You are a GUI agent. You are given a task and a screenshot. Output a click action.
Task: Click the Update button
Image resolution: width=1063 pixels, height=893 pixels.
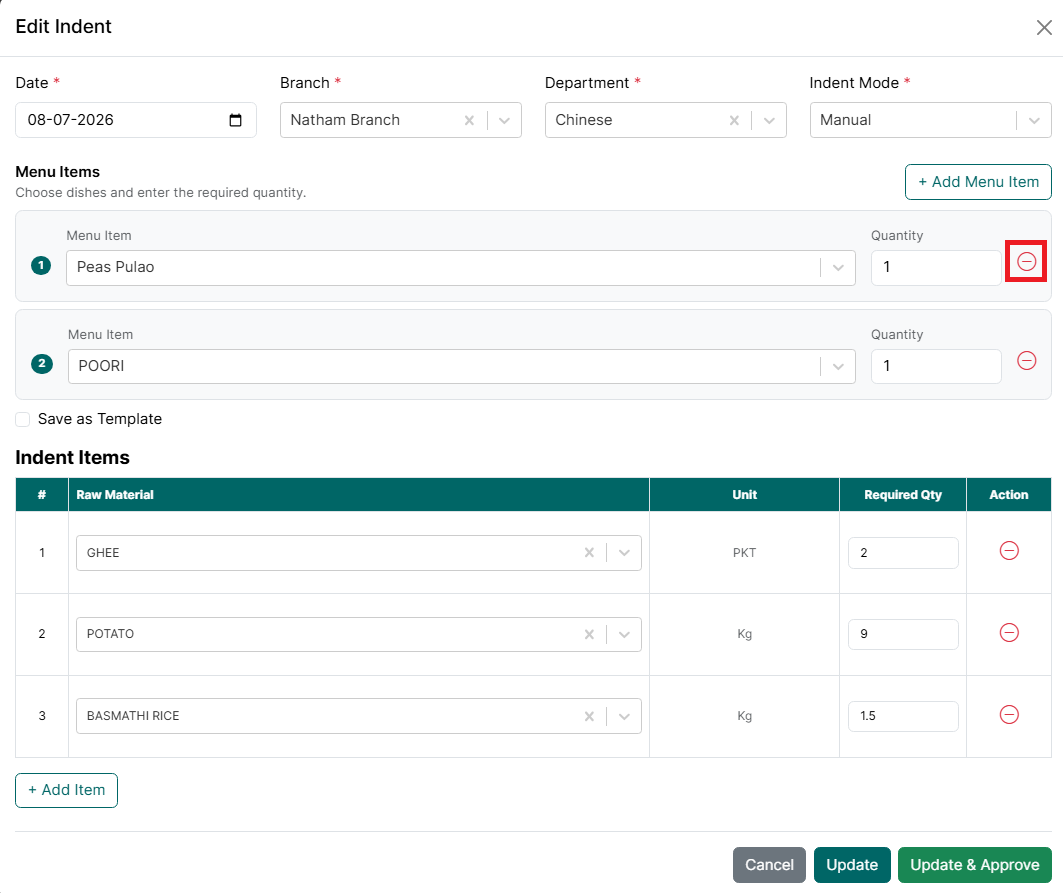852,865
